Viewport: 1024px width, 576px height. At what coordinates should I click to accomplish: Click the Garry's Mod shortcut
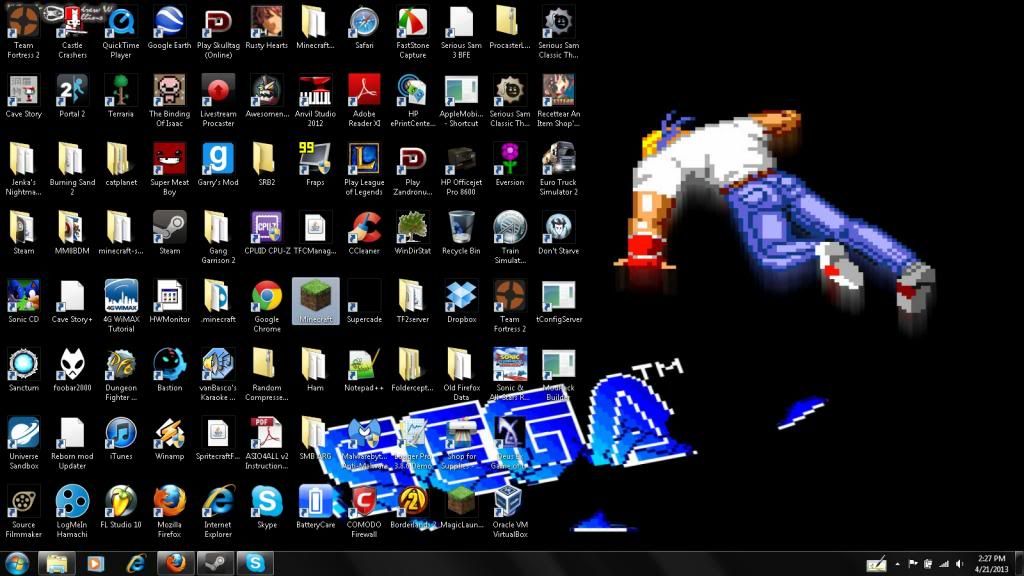218,159
